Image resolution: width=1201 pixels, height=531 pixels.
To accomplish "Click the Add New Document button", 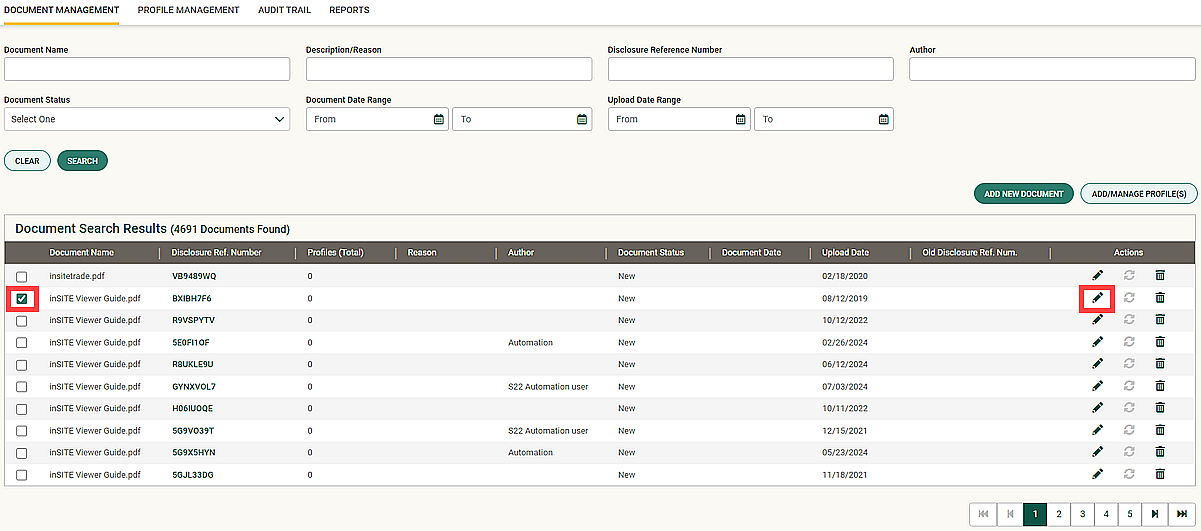I will pos(1023,193).
